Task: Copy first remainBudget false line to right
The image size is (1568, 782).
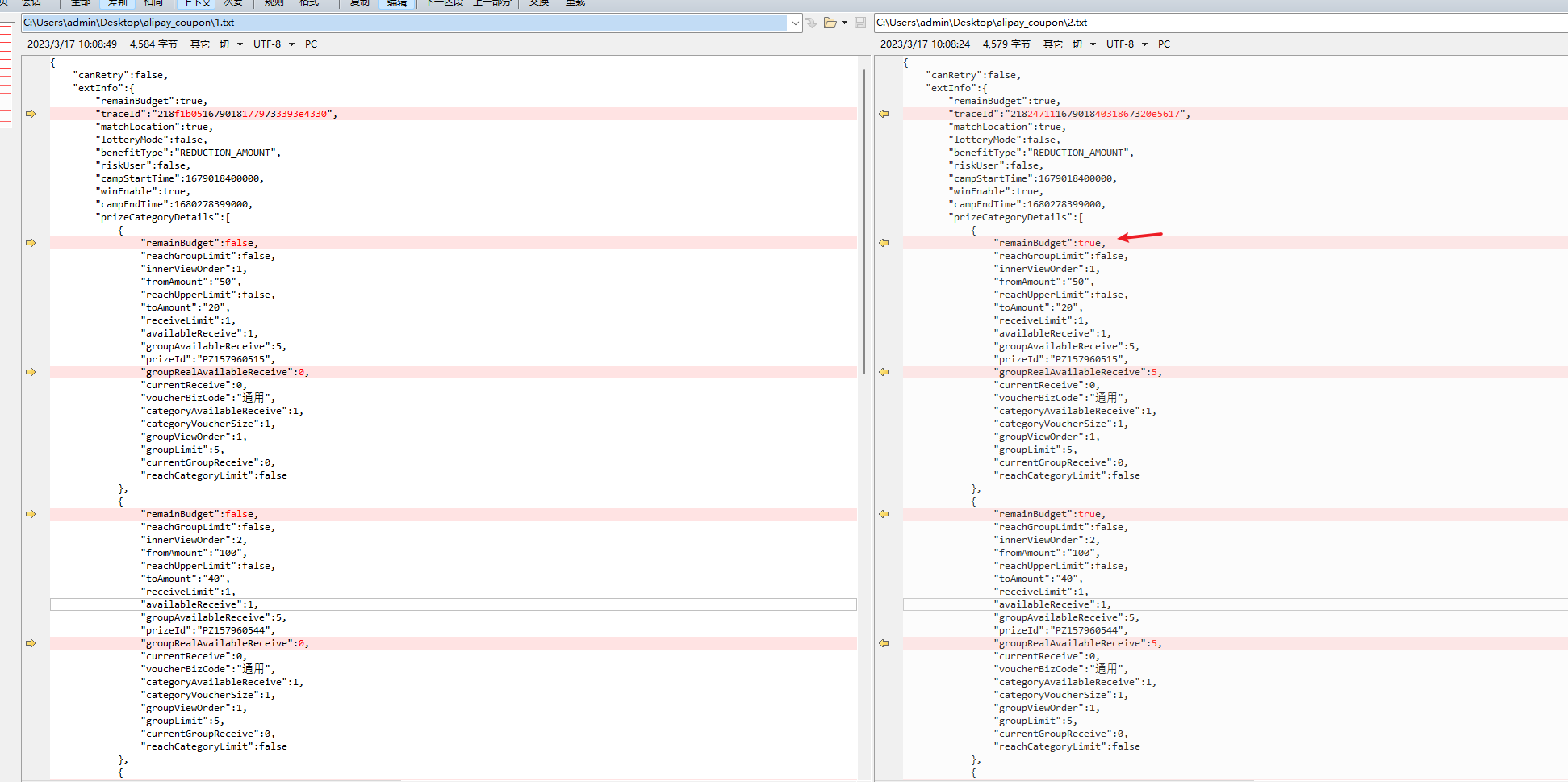Action: [x=31, y=243]
